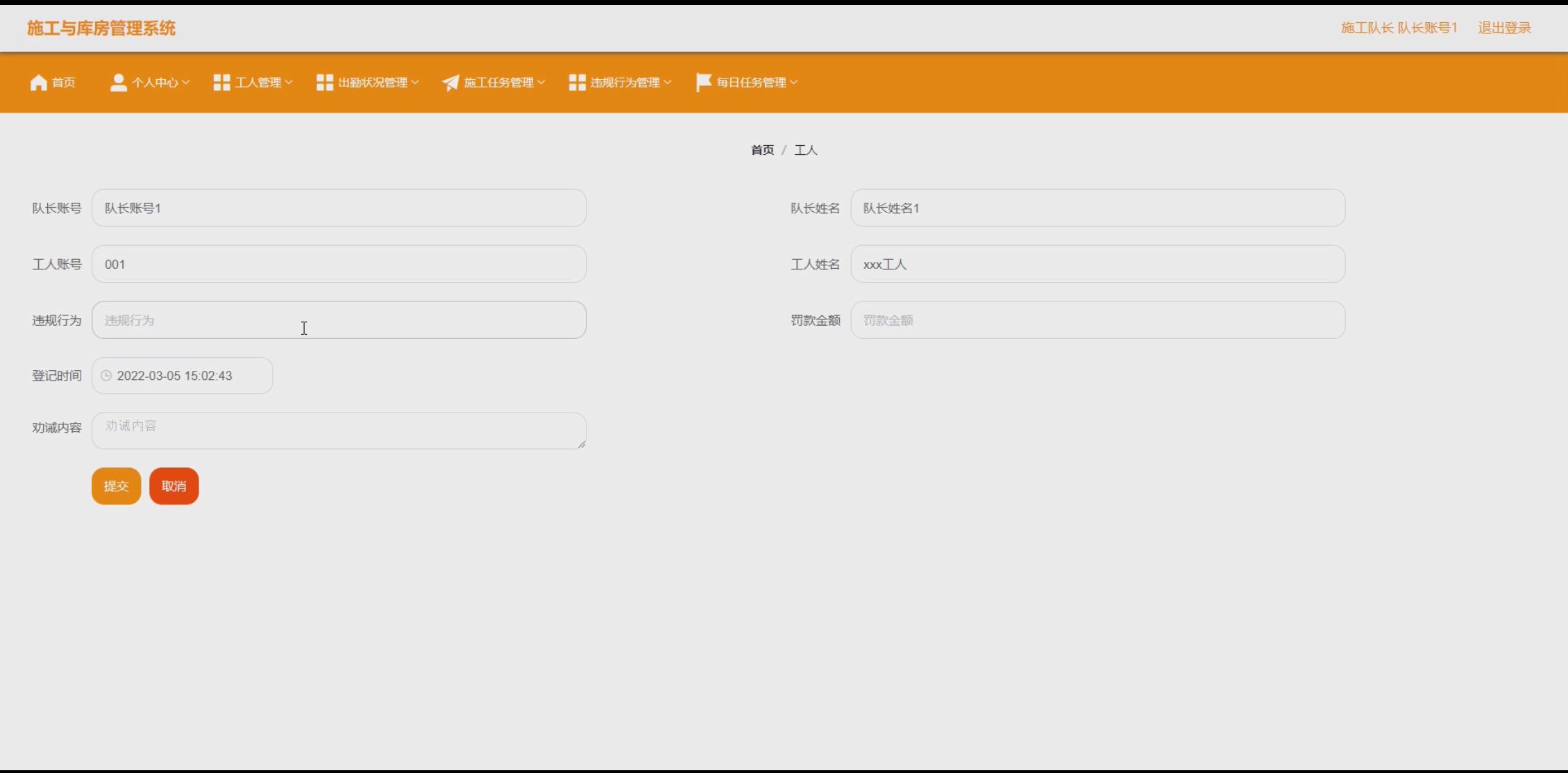Click the flag icon for 每日任务管理
1568x773 pixels.
703,82
